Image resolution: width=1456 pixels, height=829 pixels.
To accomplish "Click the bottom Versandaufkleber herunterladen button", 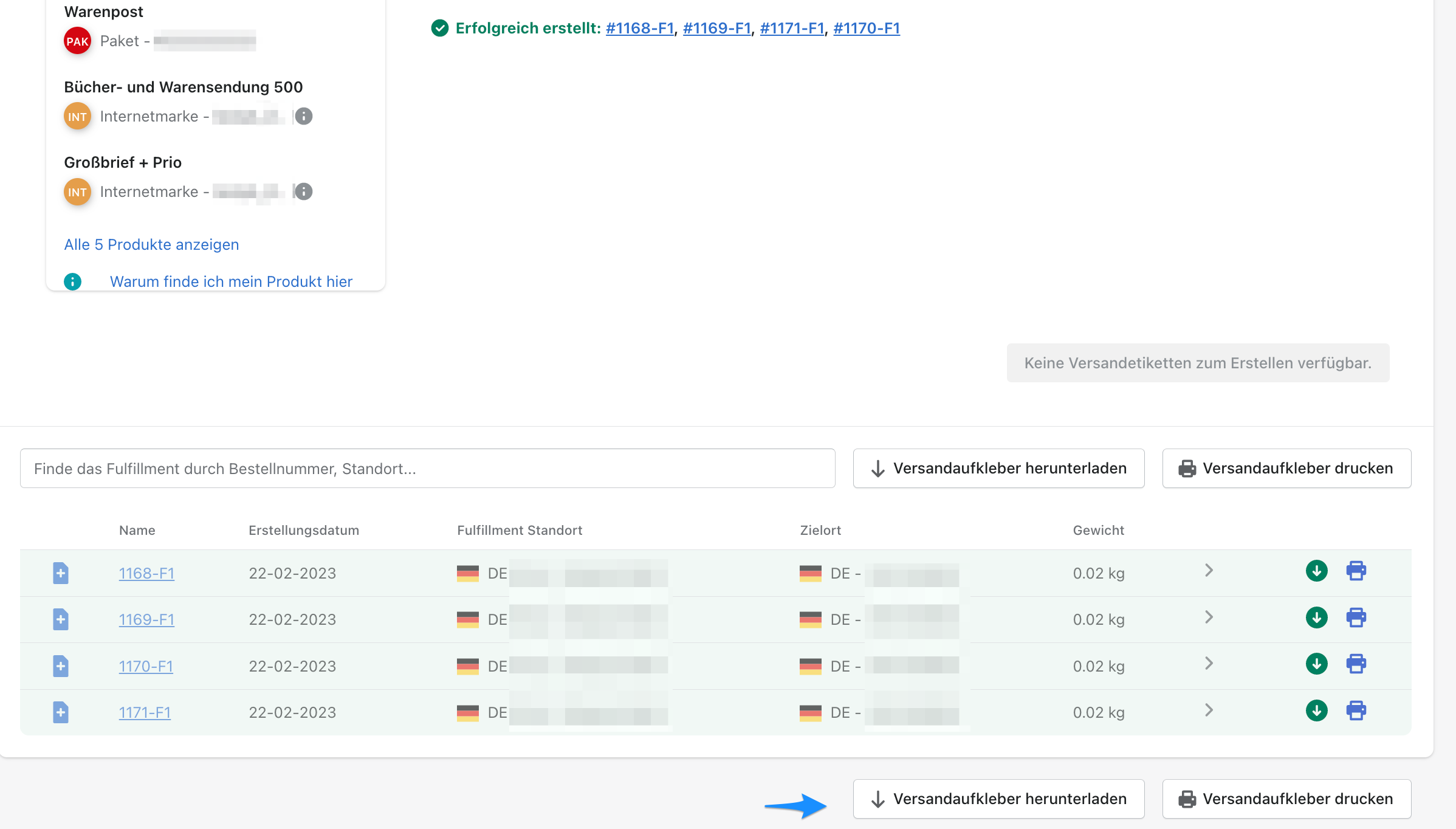I will coord(998,799).
